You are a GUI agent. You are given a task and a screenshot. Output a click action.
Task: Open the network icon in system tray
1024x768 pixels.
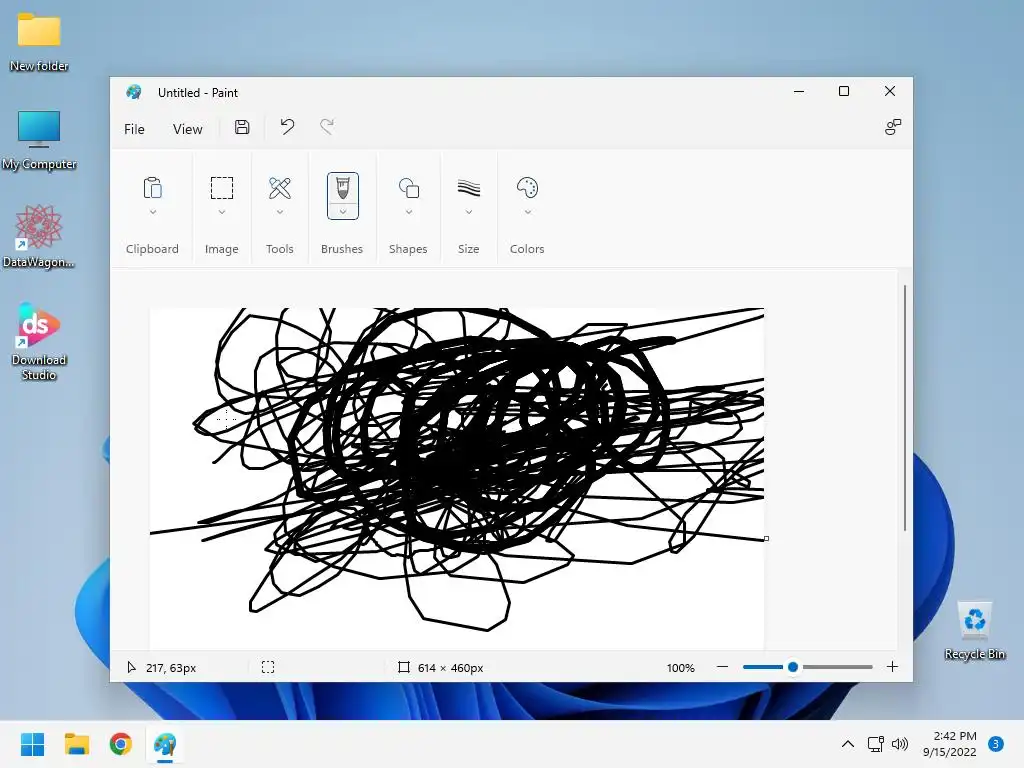(875, 744)
